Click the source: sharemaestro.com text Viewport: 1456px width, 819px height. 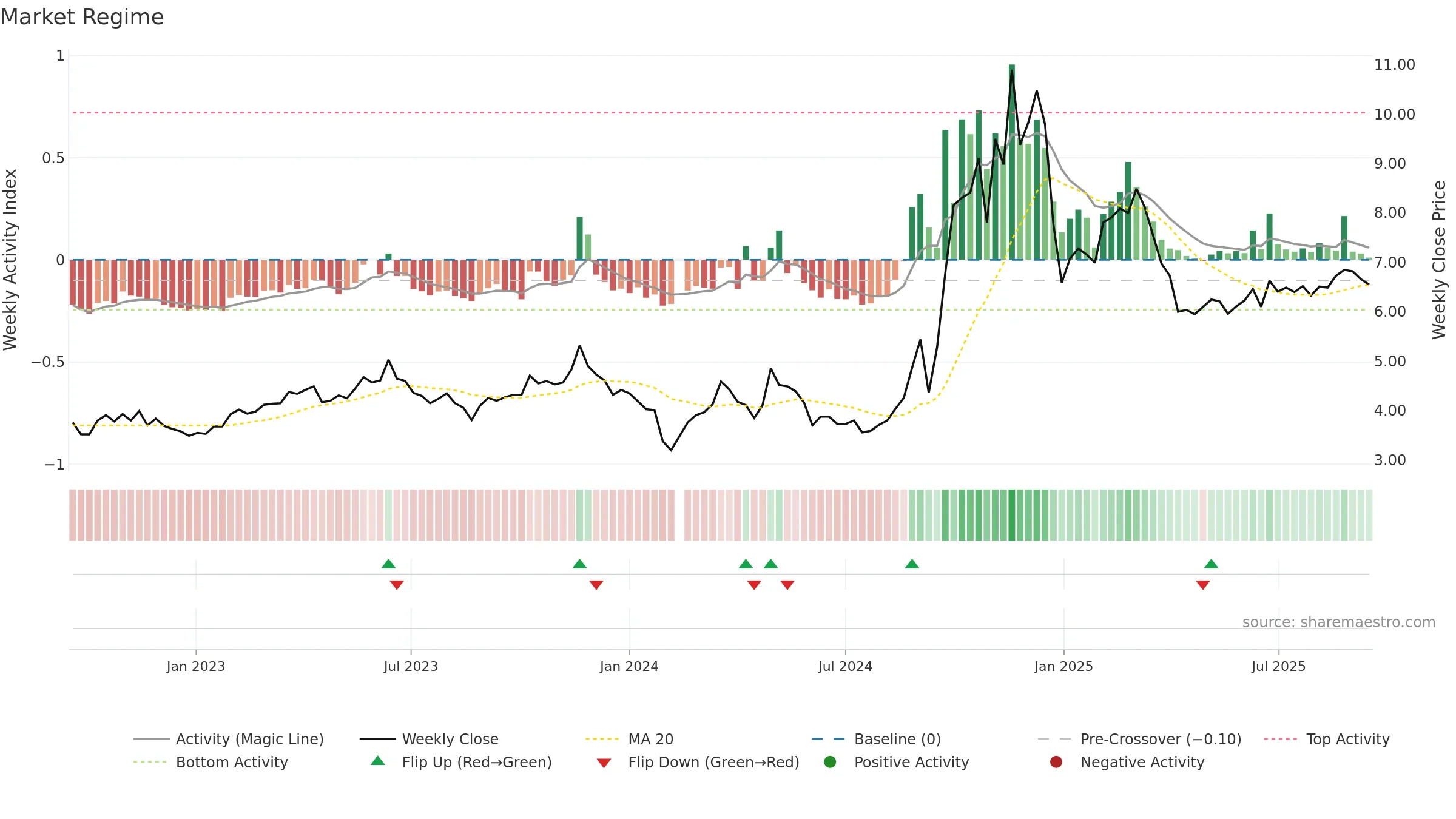(x=1339, y=622)
